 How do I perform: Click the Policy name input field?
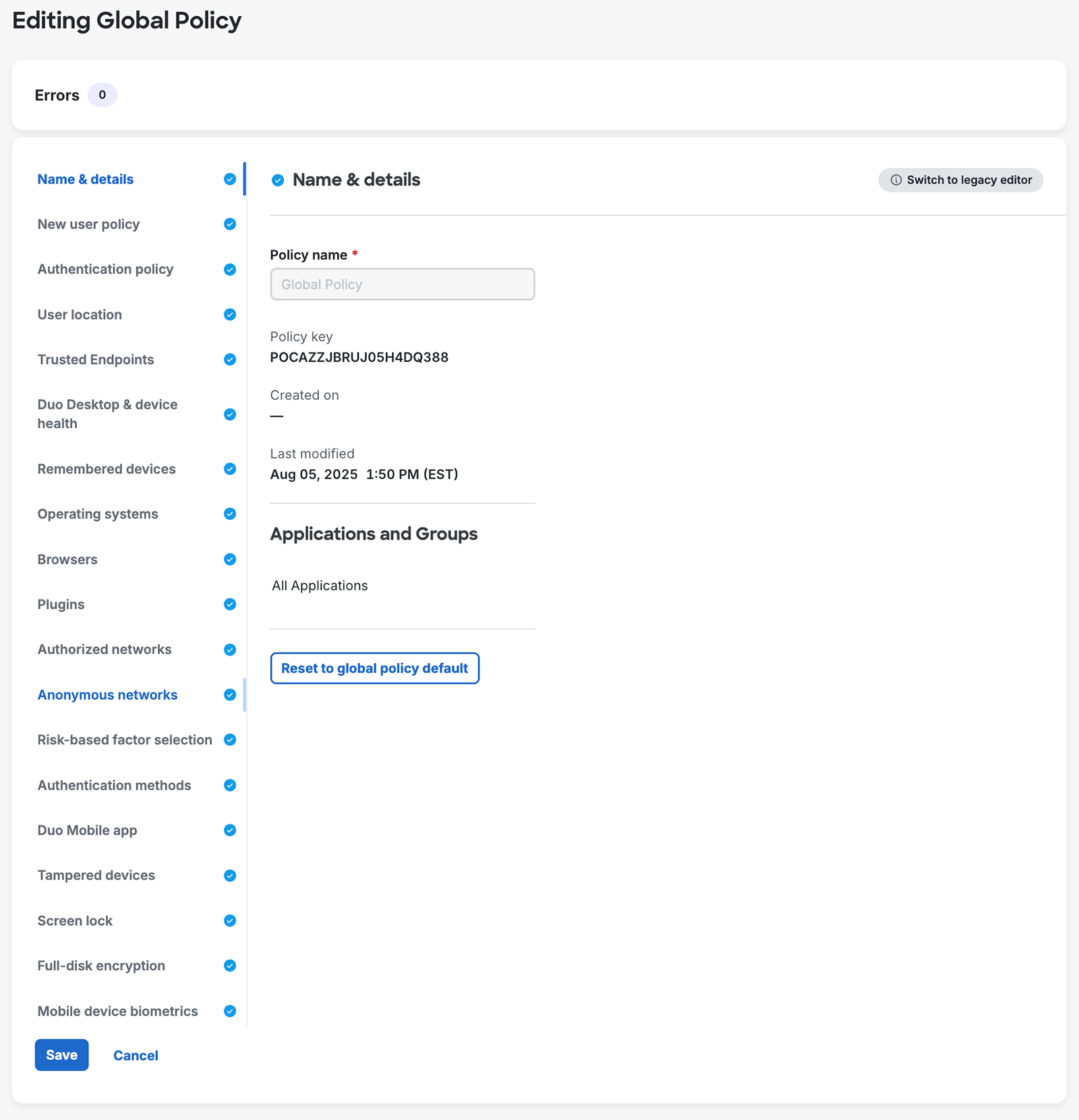[x=403, y=285]
